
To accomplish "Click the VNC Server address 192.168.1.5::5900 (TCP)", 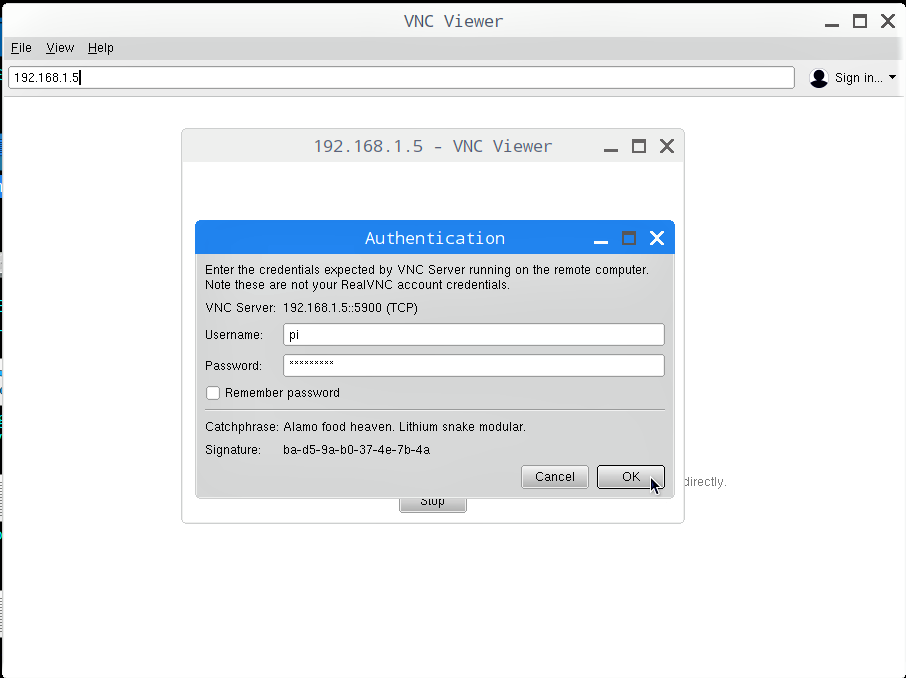I will click(x=350, y=307).
